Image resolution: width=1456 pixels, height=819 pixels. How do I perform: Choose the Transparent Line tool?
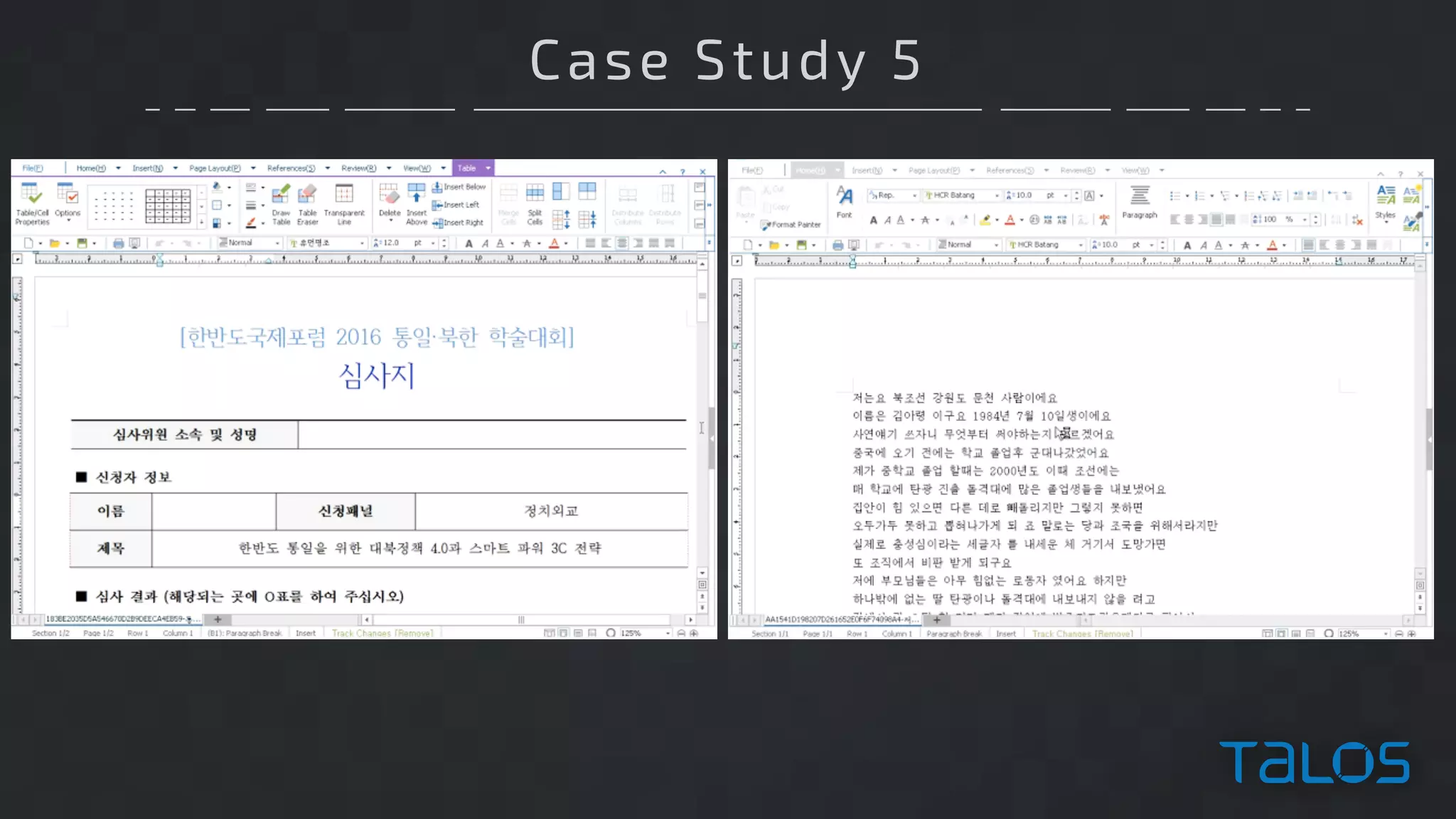(344, 203)
